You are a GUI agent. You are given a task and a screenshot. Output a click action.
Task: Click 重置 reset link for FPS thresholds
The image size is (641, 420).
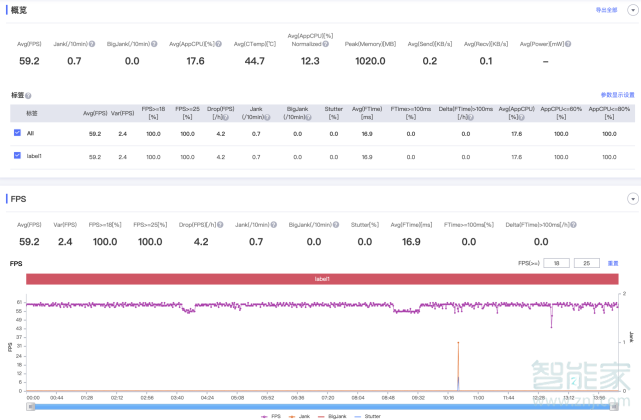(x=613, y=263)
